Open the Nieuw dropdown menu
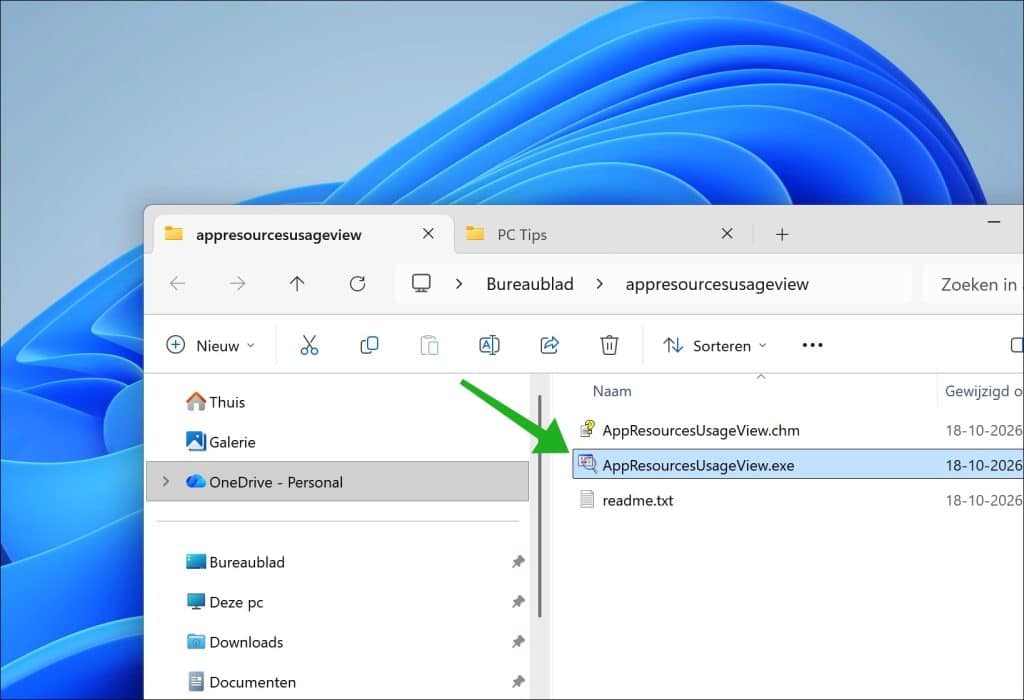 click(x=211, y=345)
